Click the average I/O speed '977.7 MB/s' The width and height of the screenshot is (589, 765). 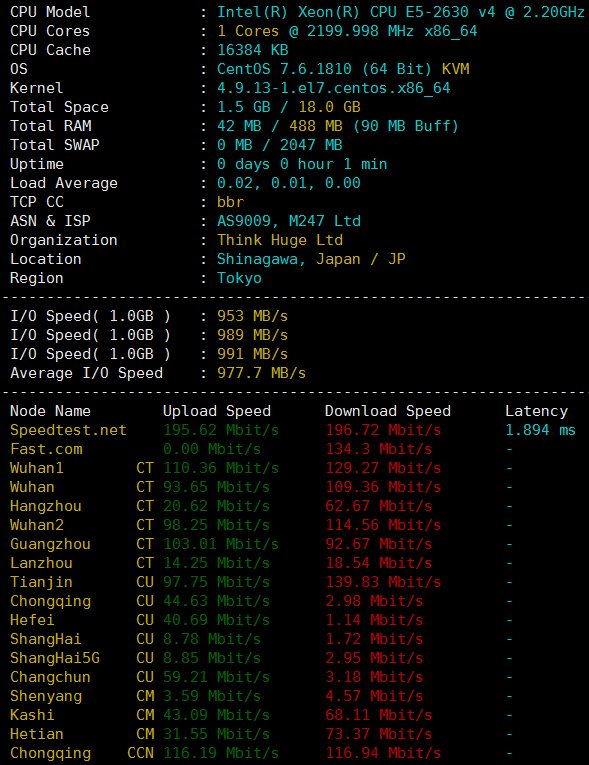coord(262,374)
